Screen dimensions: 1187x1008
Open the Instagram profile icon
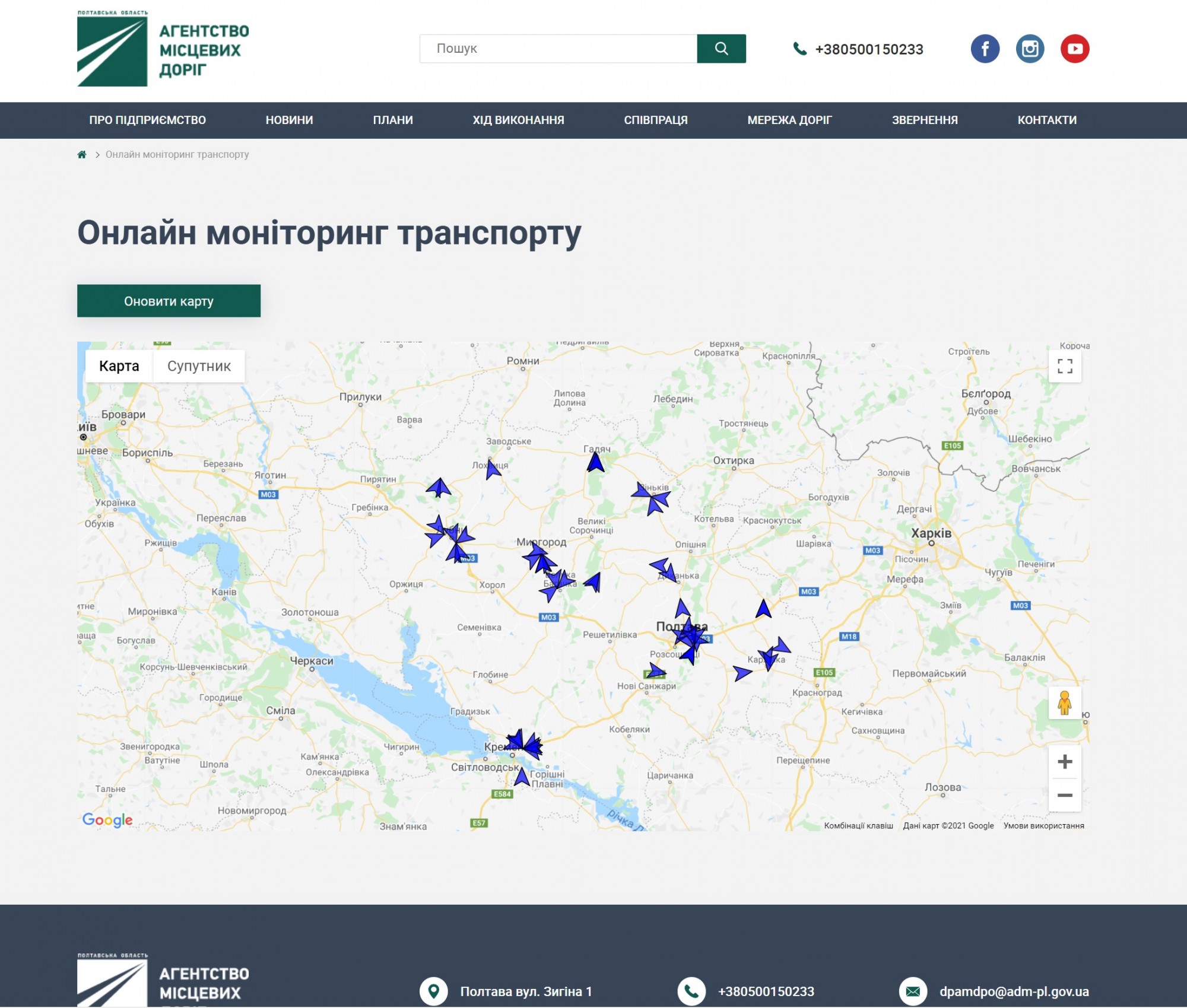(x=1030, y=49)
